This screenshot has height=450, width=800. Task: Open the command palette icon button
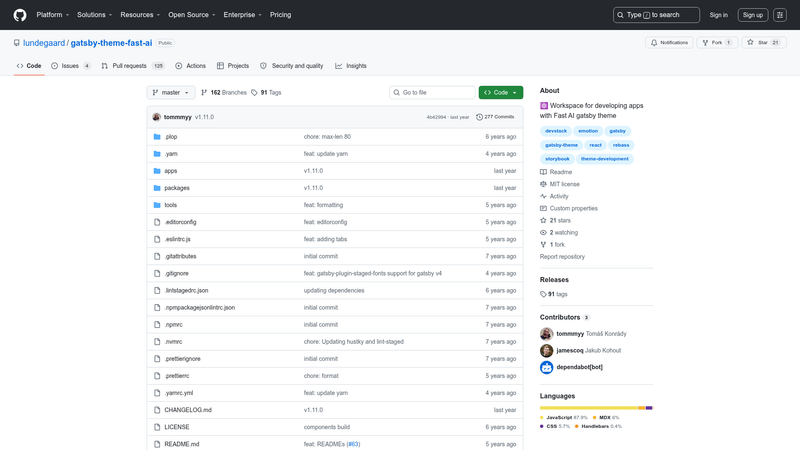point(780,15)
